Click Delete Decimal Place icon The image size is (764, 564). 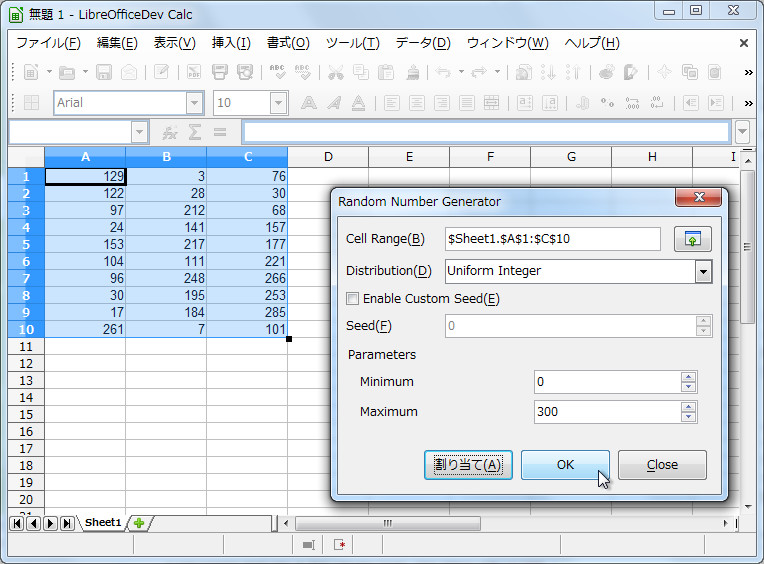[657, 103]
